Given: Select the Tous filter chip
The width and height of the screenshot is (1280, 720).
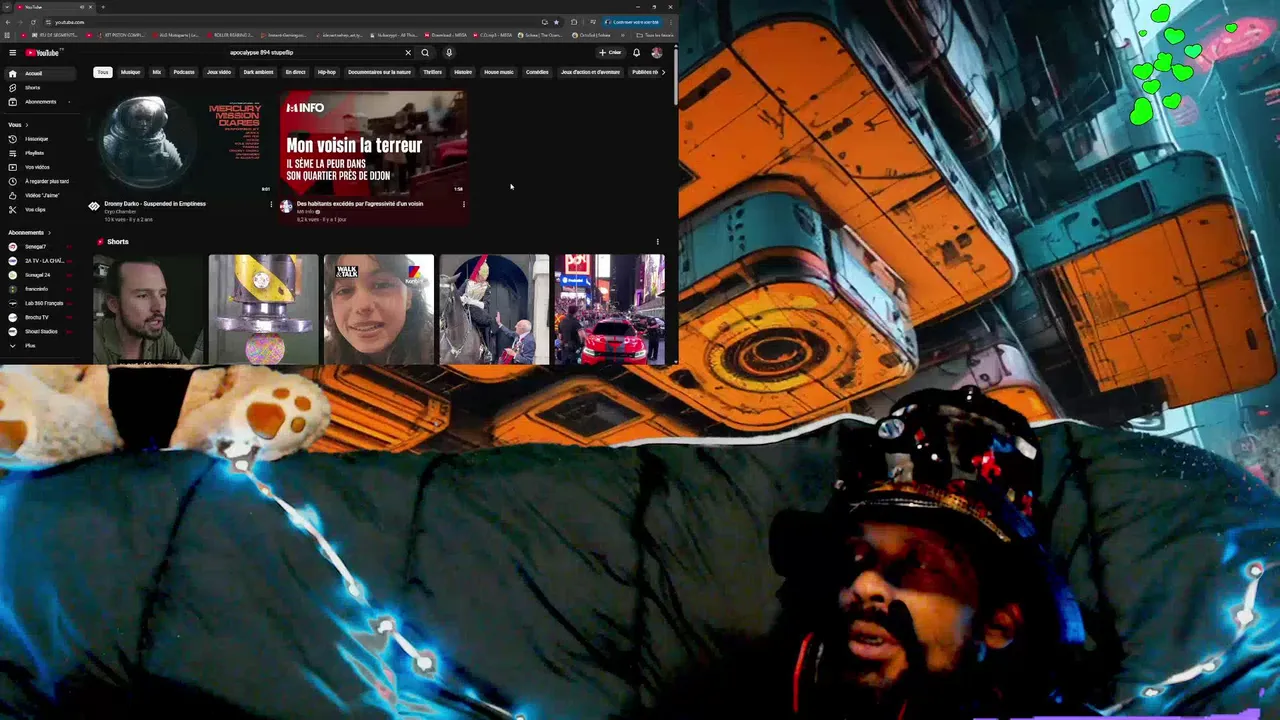Looking at the screenshot, I should [102, 72].
